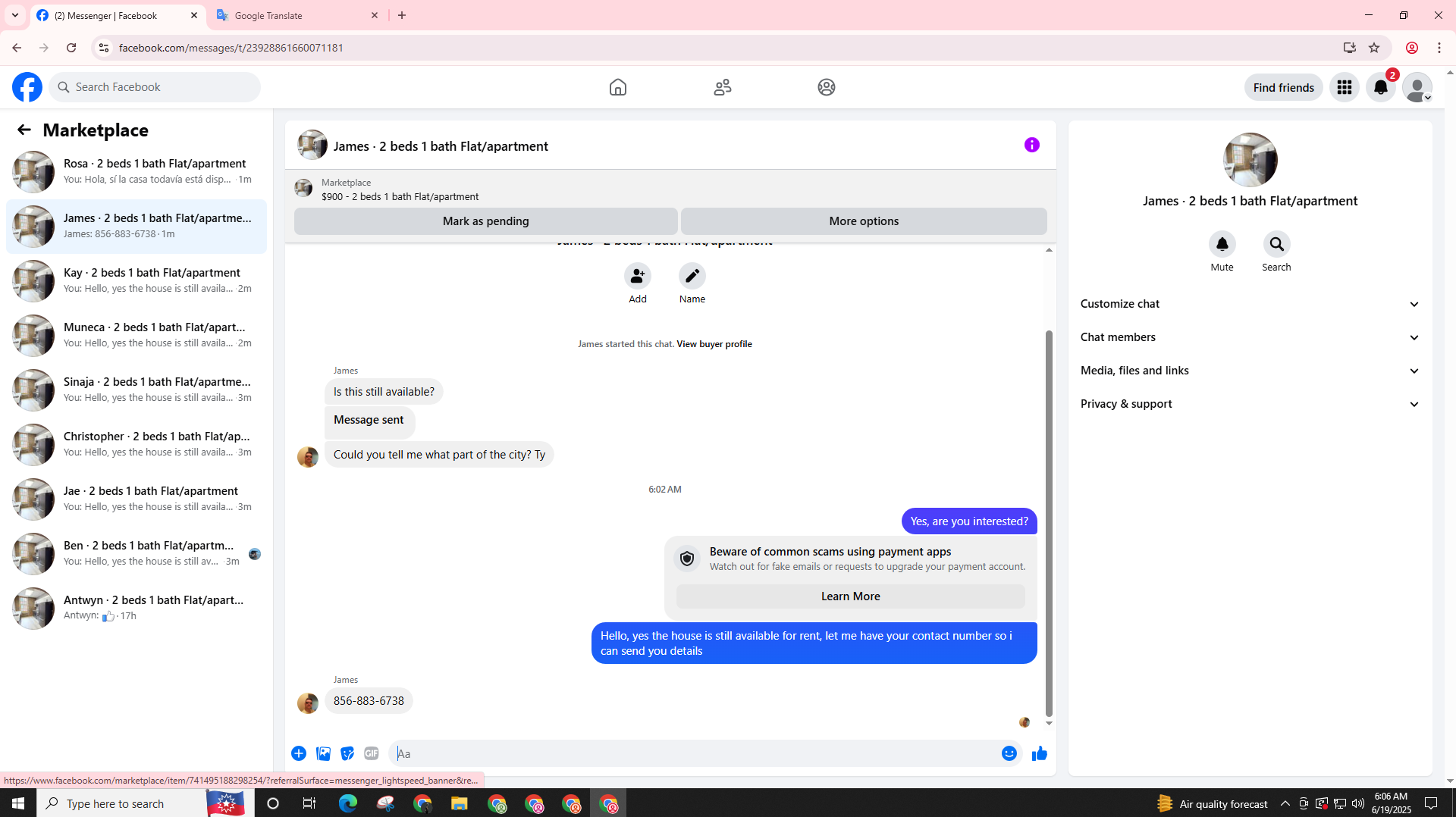Expand the Chat members section

click(x=1250, y=337)
